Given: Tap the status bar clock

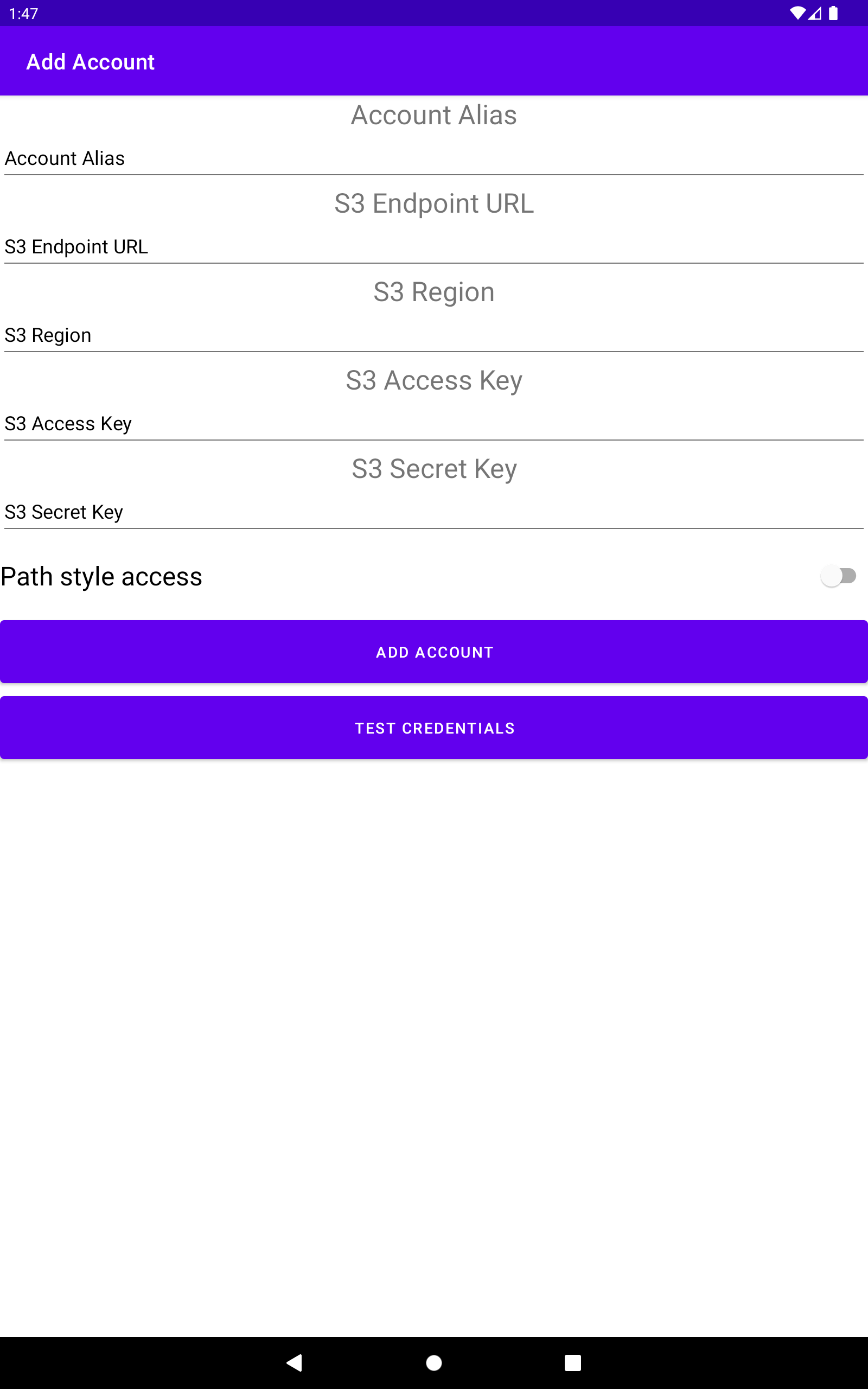Looking at the screenshot, I should 23,13.
